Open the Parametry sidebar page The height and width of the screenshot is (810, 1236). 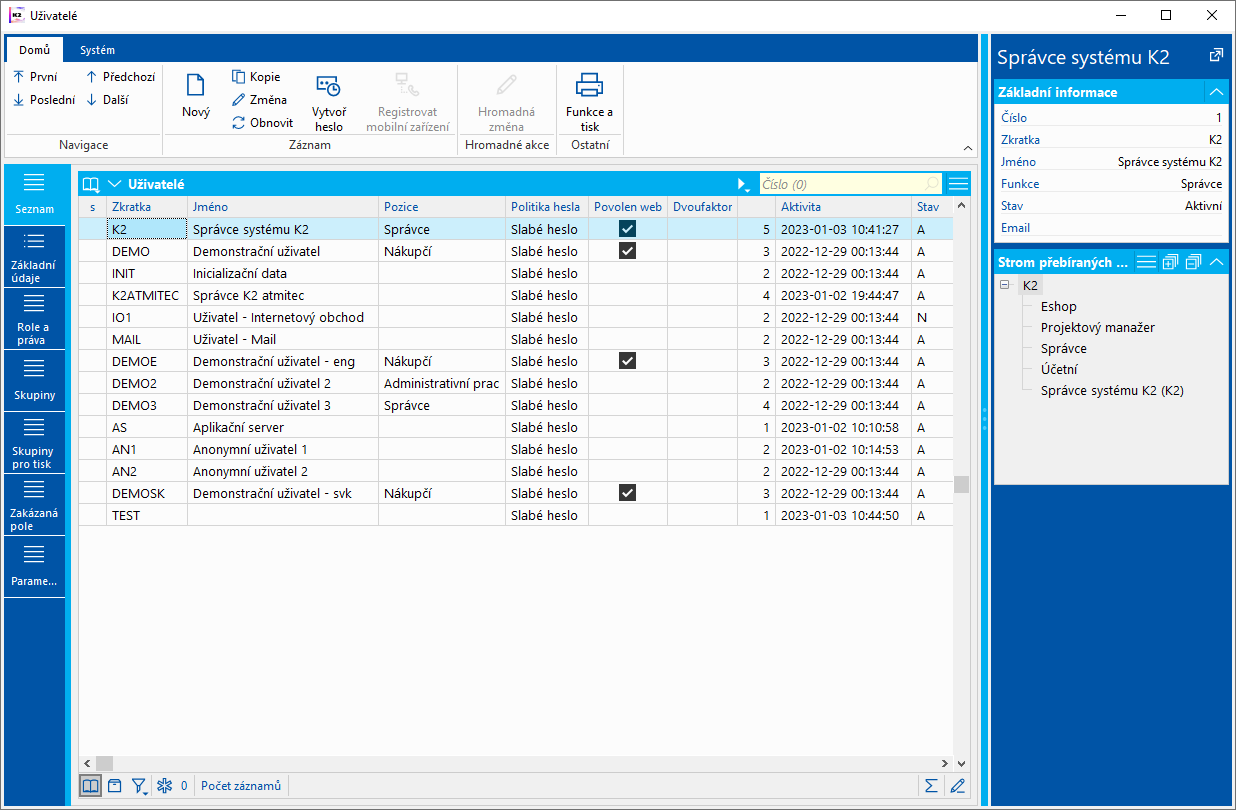35,567
